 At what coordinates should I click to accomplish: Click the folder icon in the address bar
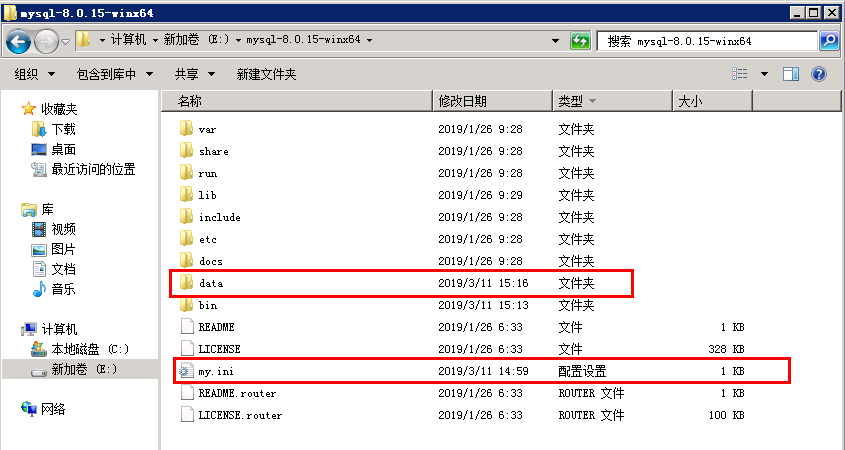[83, 40]
